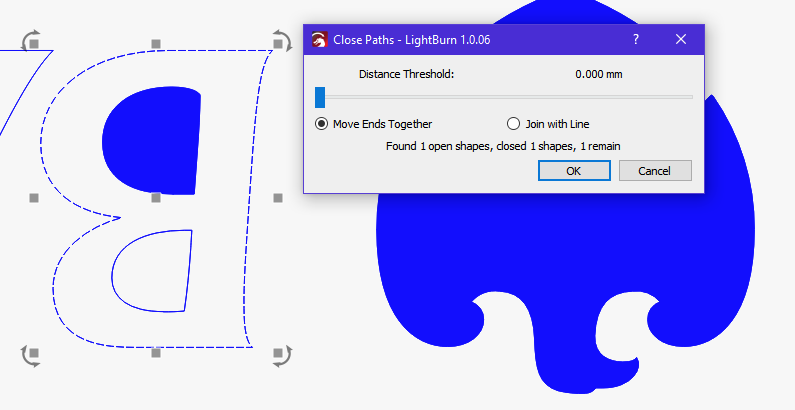Click the top-center resize handle
The height and width of the screenshot is (410, 795).
coord(156,44)
